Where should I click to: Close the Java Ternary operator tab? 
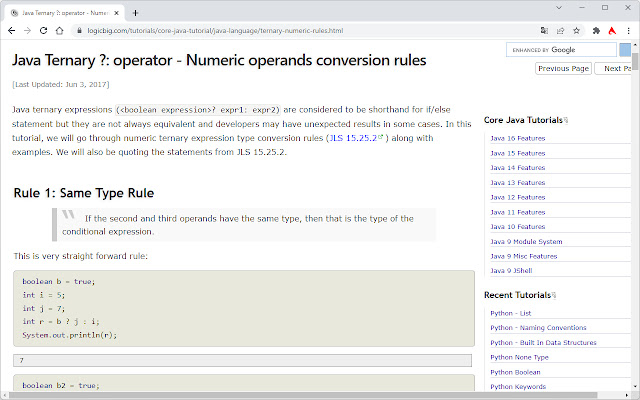(114, 12)
